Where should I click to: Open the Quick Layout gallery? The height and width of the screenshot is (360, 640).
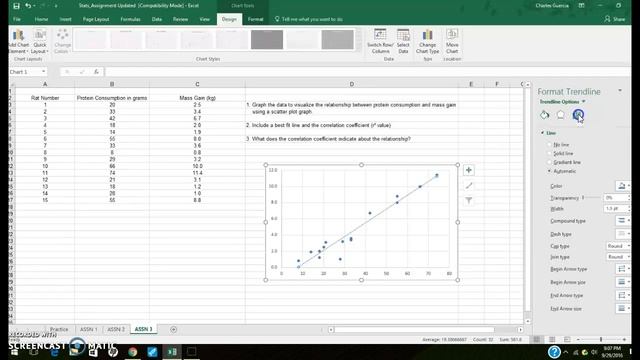tap(40, 41)
